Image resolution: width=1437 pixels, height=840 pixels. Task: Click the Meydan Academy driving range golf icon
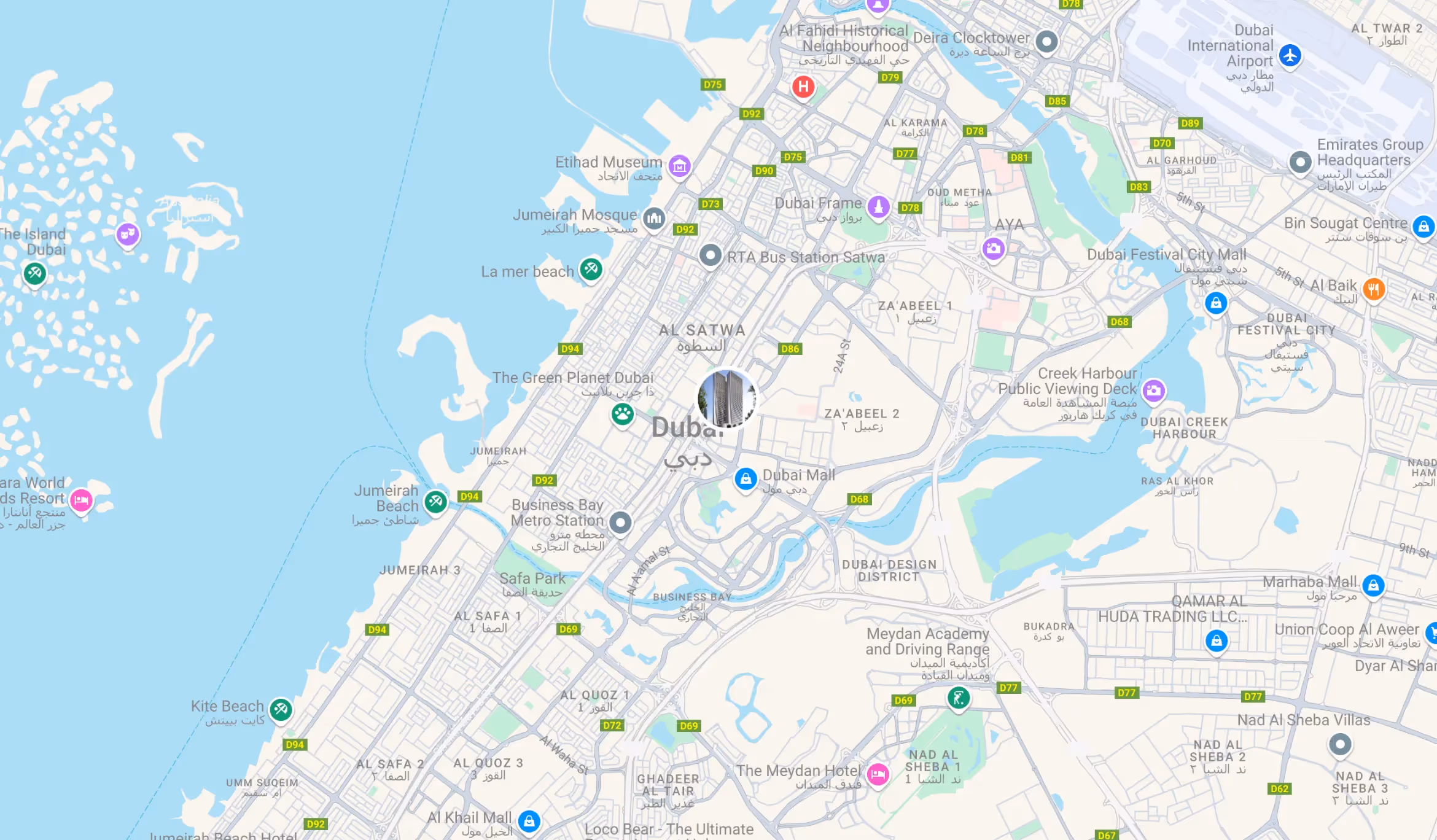click(959, 698)
